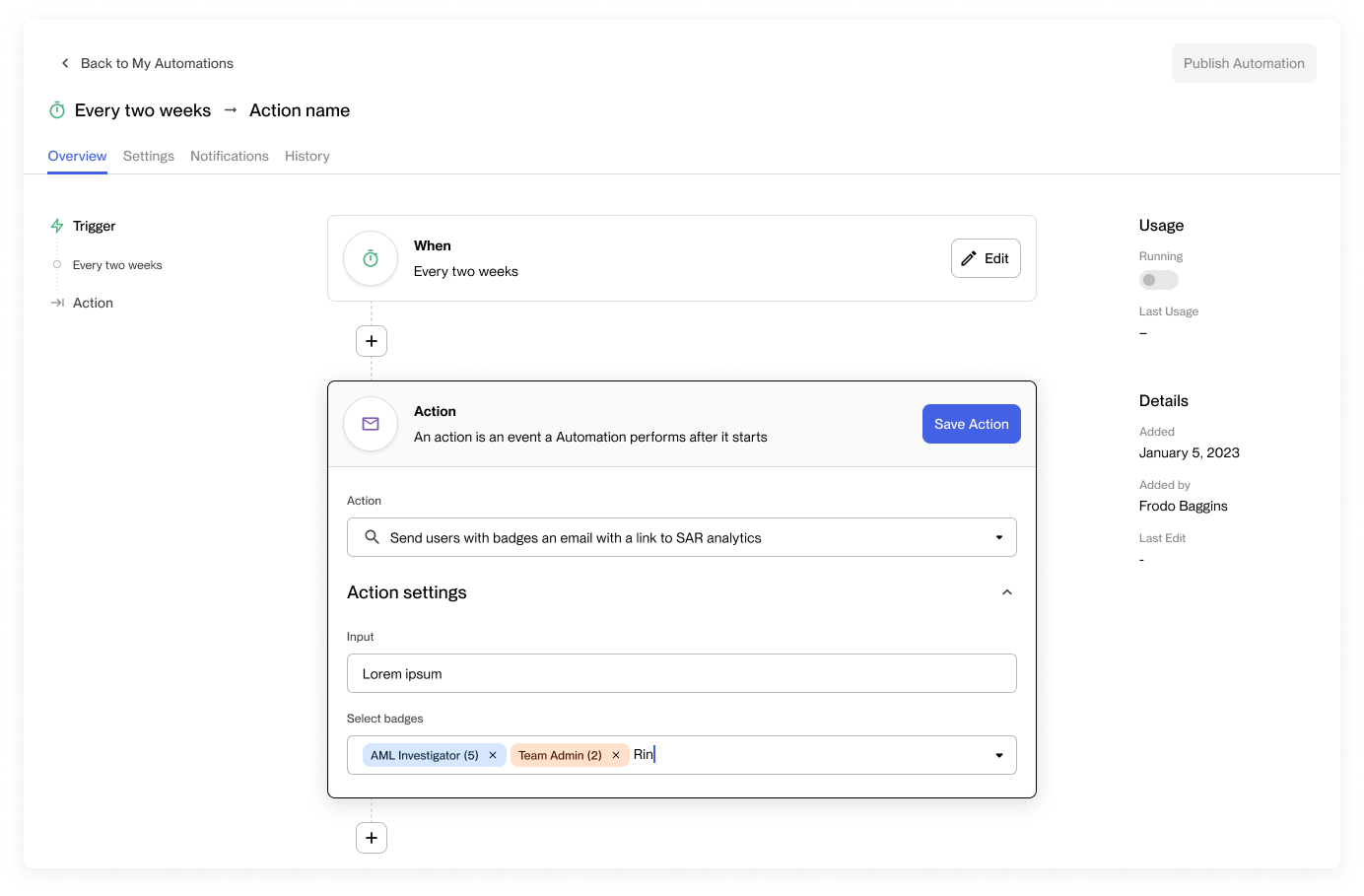Click the plus button below When card
The height and width of the screenshot is (896, 1364).
click(x=372, y=341)
